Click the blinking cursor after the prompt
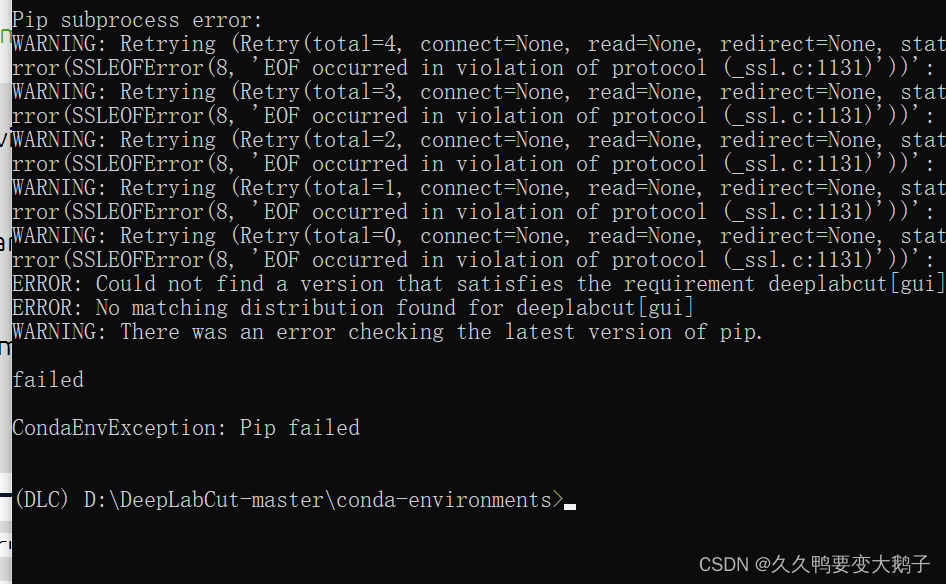Image resolution: width=946 pixels, height=584 pixels. [570, 506]
